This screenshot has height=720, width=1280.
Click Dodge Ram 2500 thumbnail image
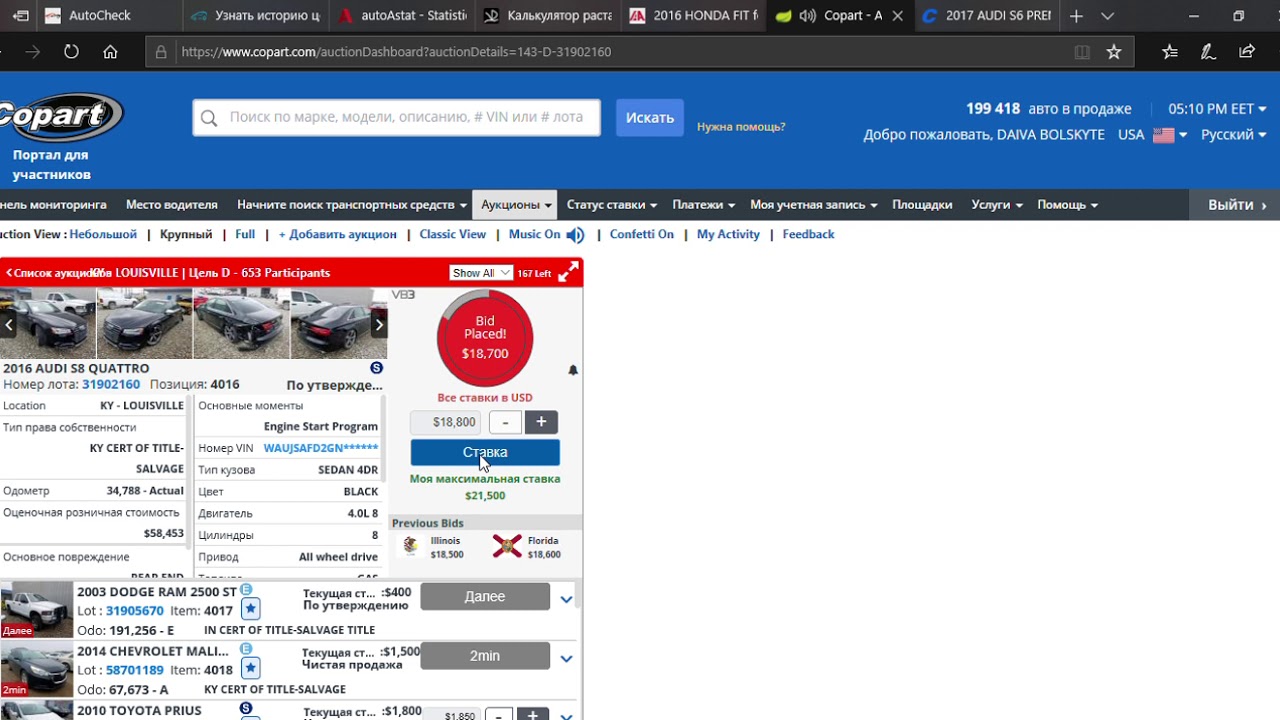pyautogui.click(x=37, y=609)
